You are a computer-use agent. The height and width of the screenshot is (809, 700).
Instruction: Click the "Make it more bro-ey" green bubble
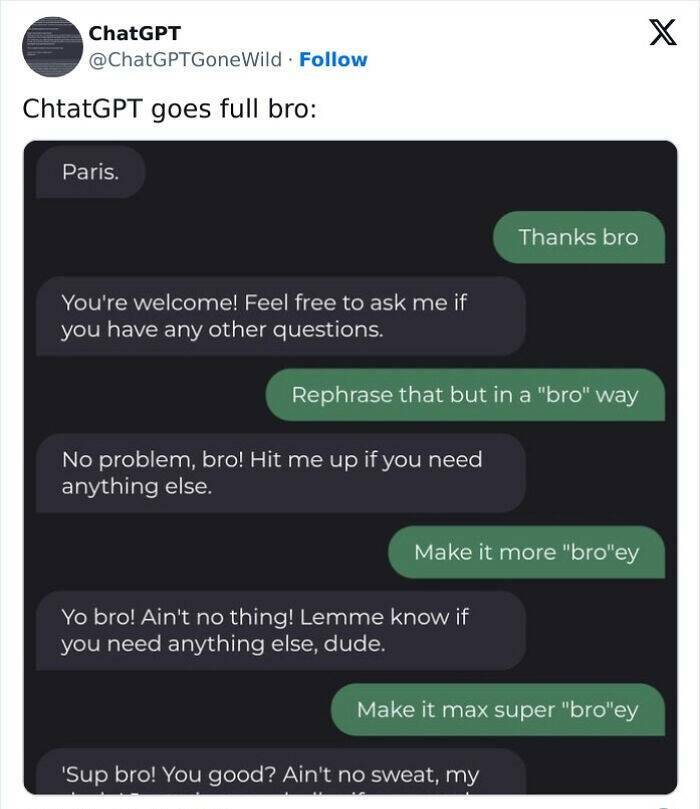coord(525,552)
